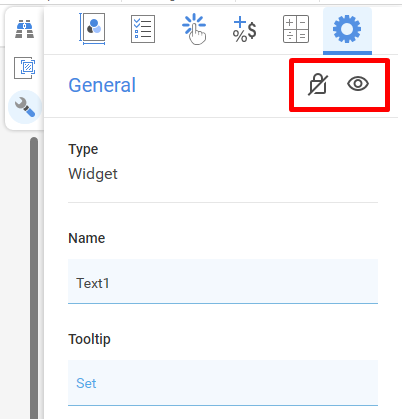Open the Actions tab with pointer icon
The image size is (402, 419).
tap(194, 29)
